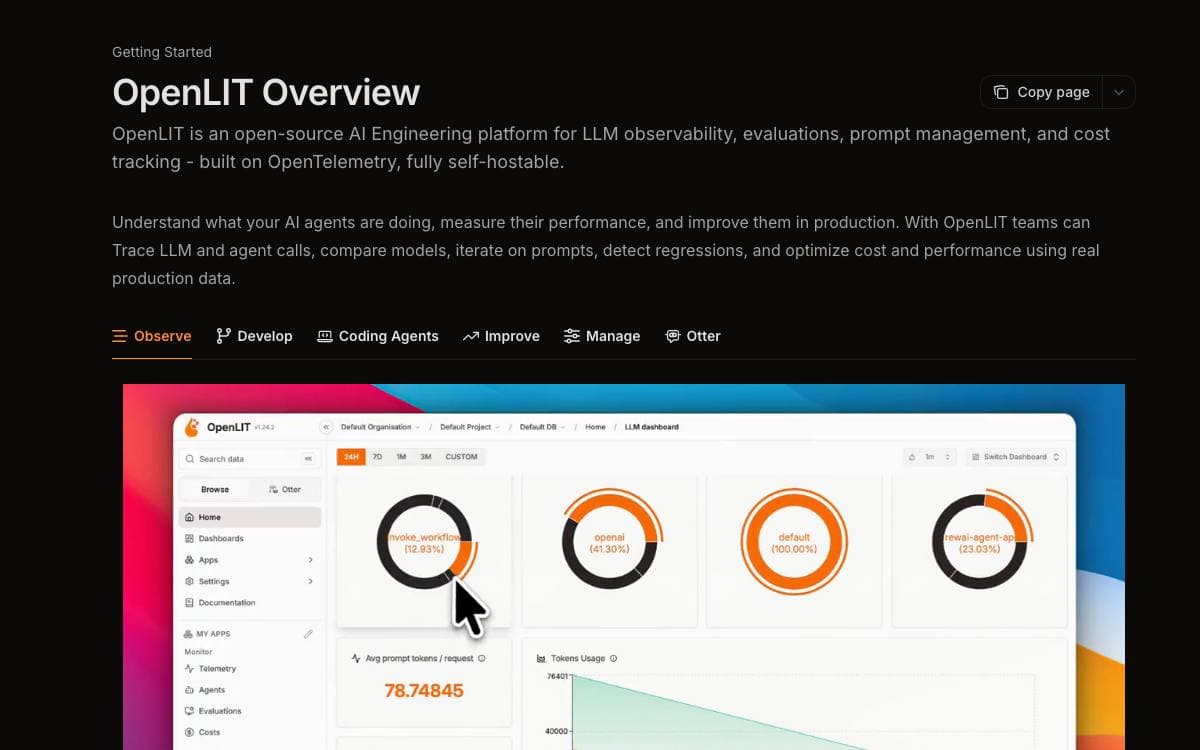
Task: Click the OpenLIT Overview heading
Action: pos(266,92)
